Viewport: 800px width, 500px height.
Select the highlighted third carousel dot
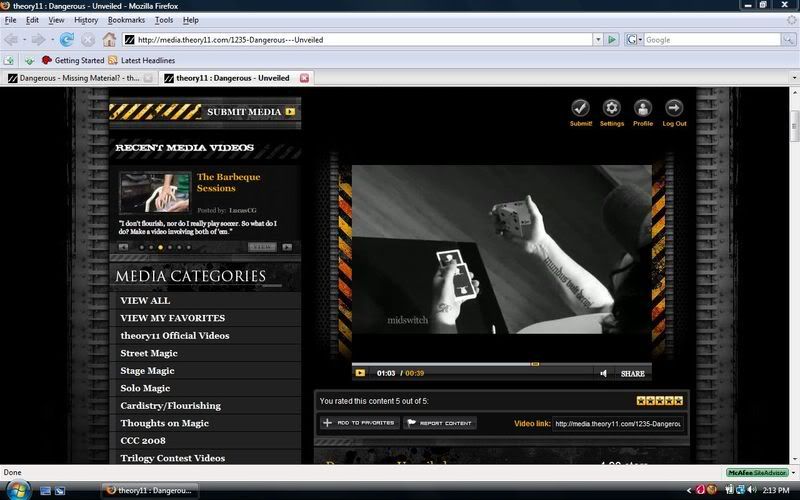click(x=160, y=247)
